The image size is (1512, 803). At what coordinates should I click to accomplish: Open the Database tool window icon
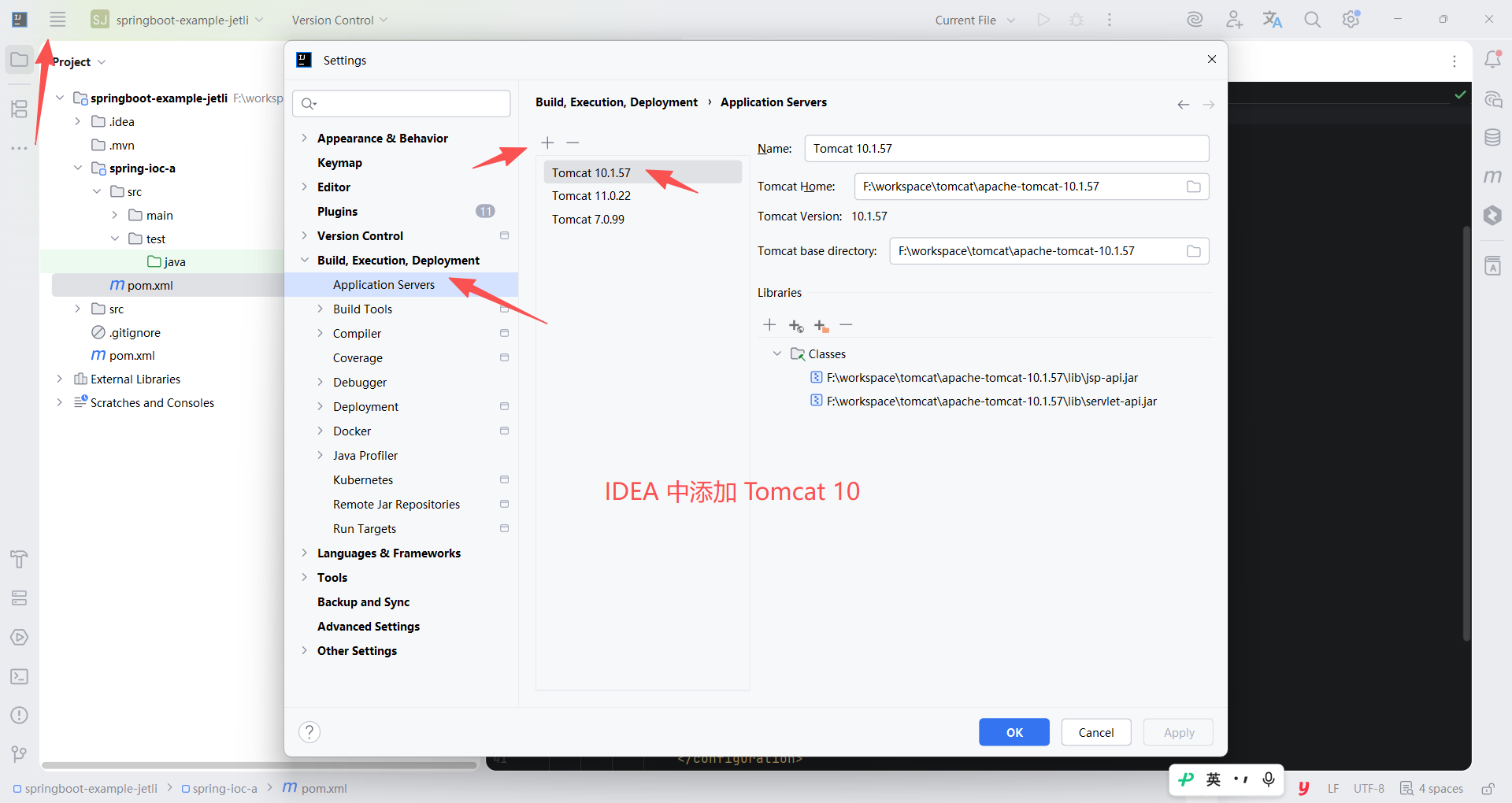(x=1492, y=138)
